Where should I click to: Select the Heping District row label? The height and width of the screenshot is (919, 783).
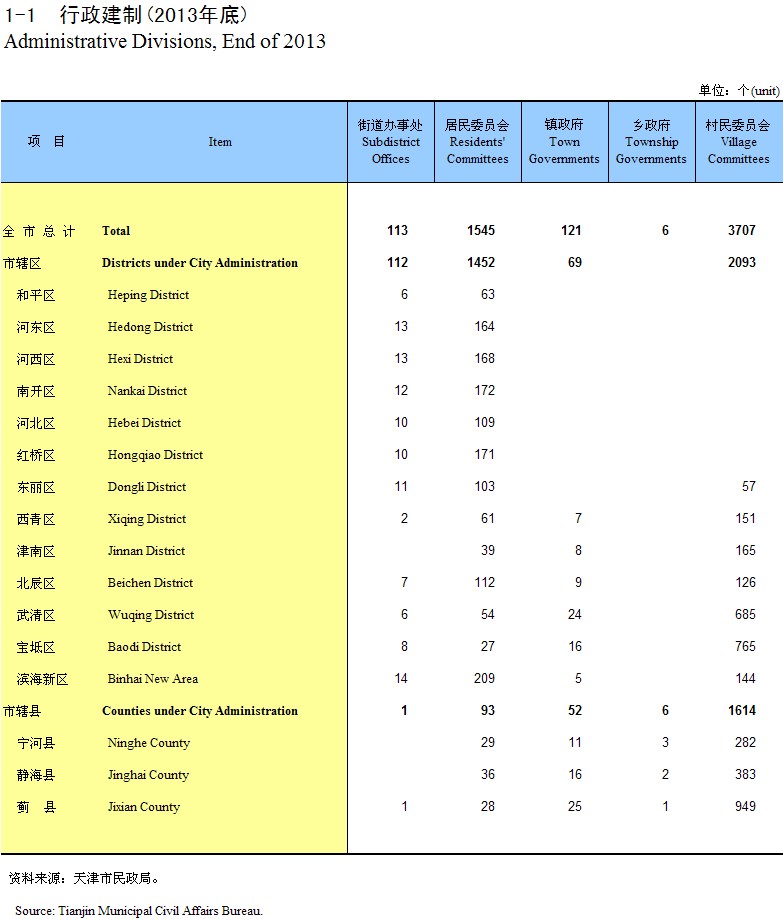[148, 295]
